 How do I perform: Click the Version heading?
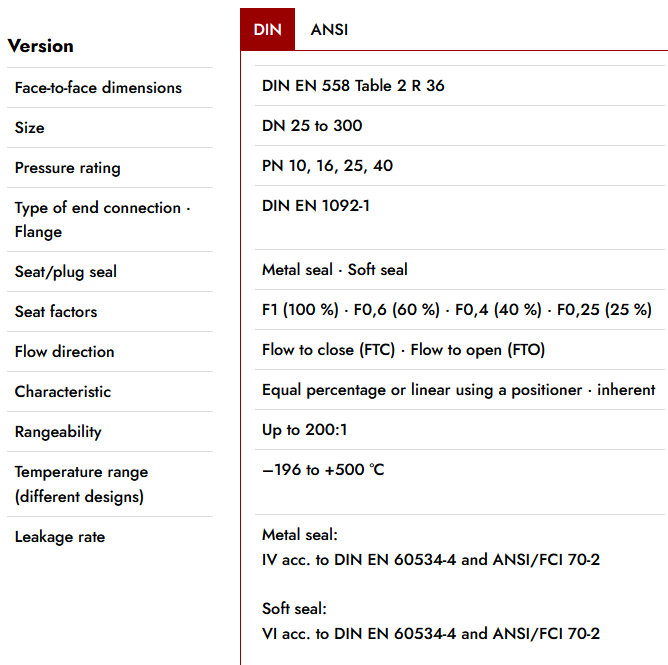41,46
